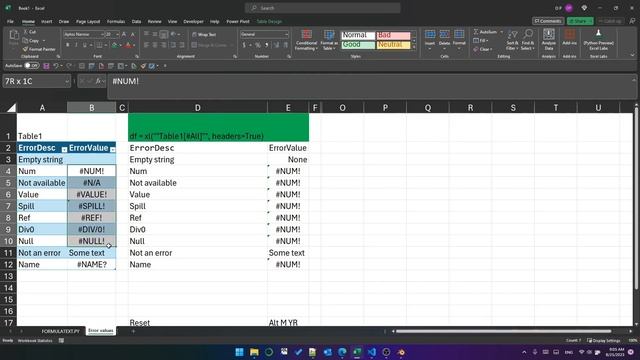Click the Increase Font Size icon
This screenshot has width=640, height=360.
coord(124,35)
